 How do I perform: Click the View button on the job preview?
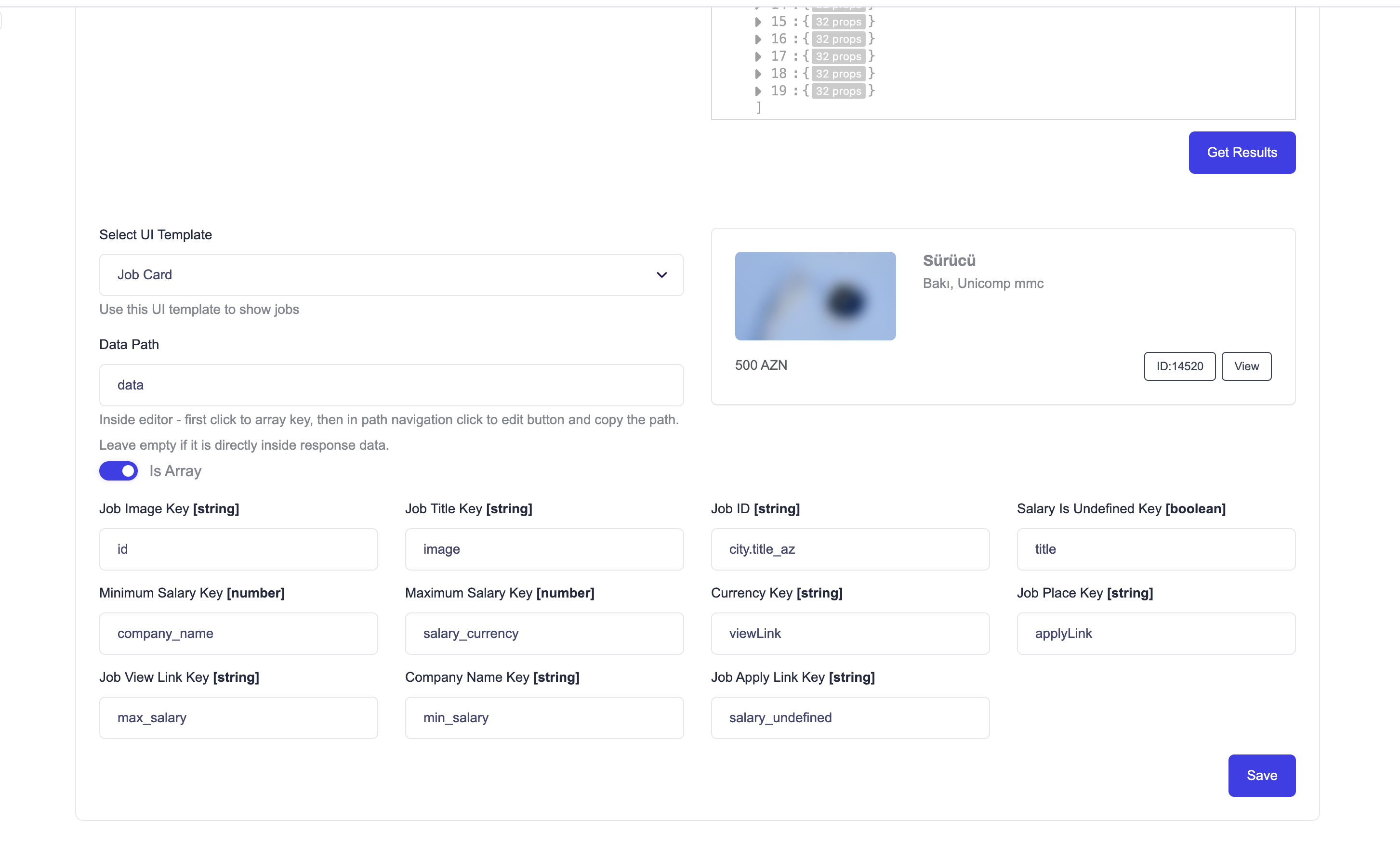1246,366
